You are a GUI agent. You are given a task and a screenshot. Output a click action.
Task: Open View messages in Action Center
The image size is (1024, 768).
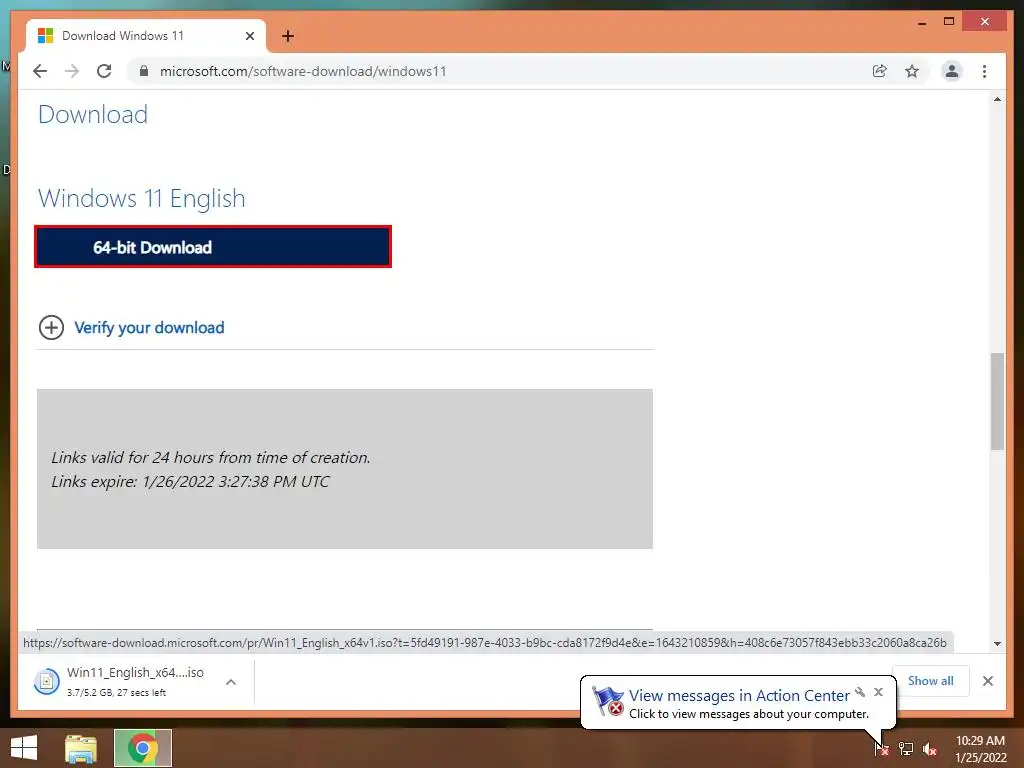coord(739,696)
